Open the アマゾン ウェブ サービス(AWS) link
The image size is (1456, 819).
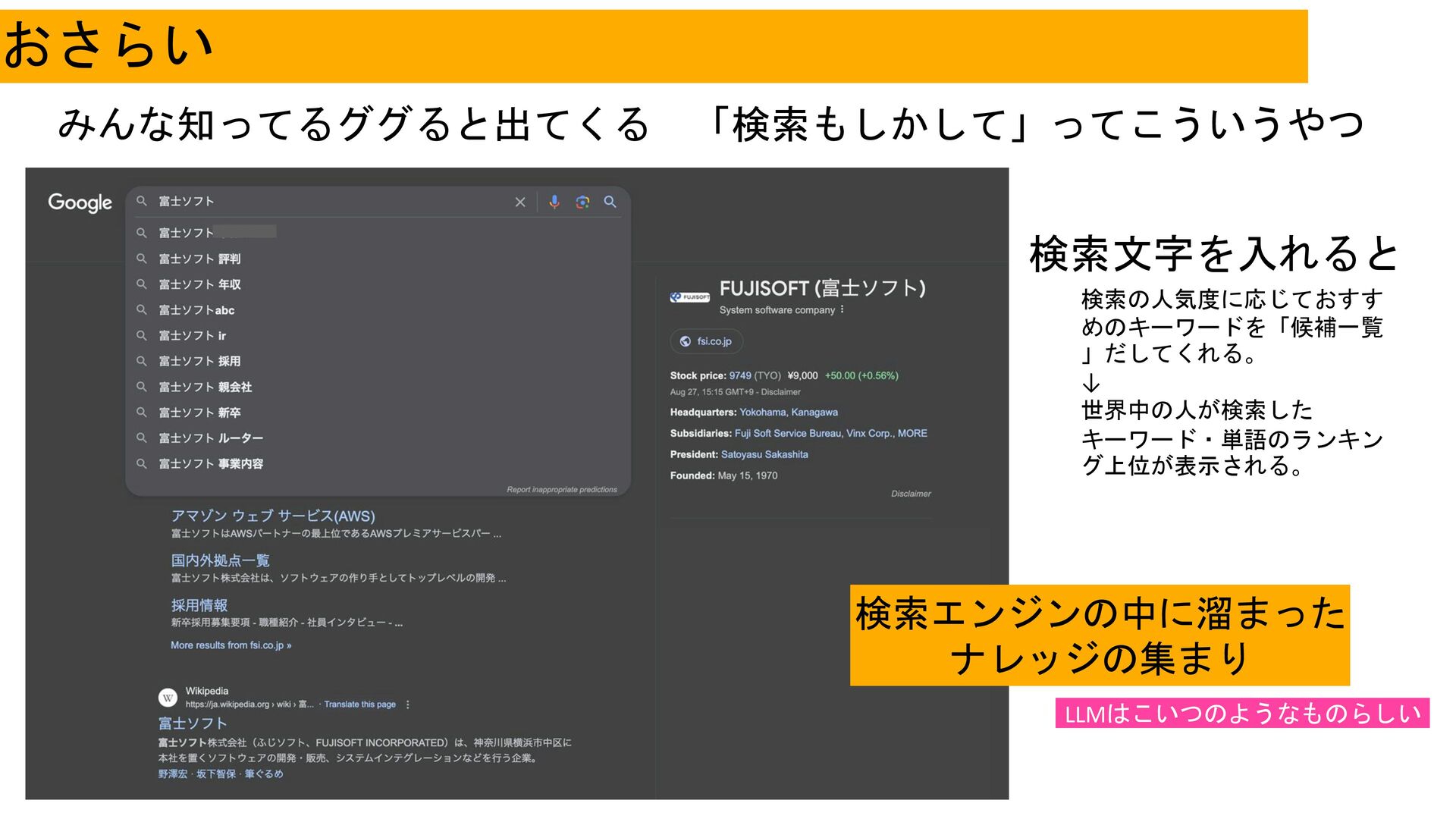pos(273,516)
